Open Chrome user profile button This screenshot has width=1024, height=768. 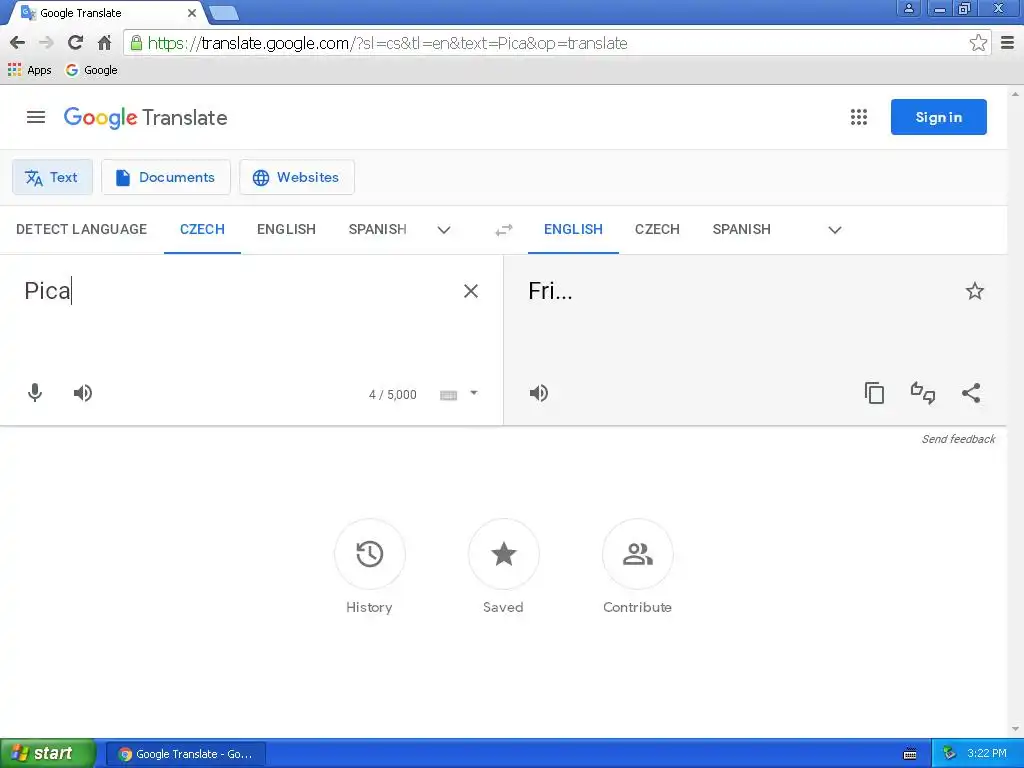click(908, 8)
